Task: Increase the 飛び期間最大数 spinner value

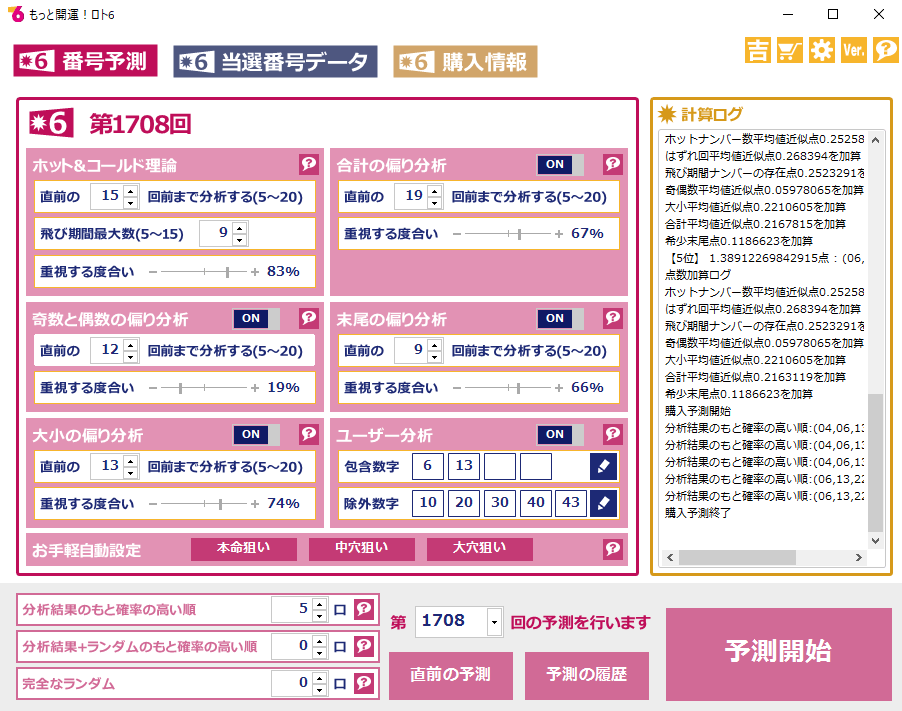Action: tap(239, 228)
